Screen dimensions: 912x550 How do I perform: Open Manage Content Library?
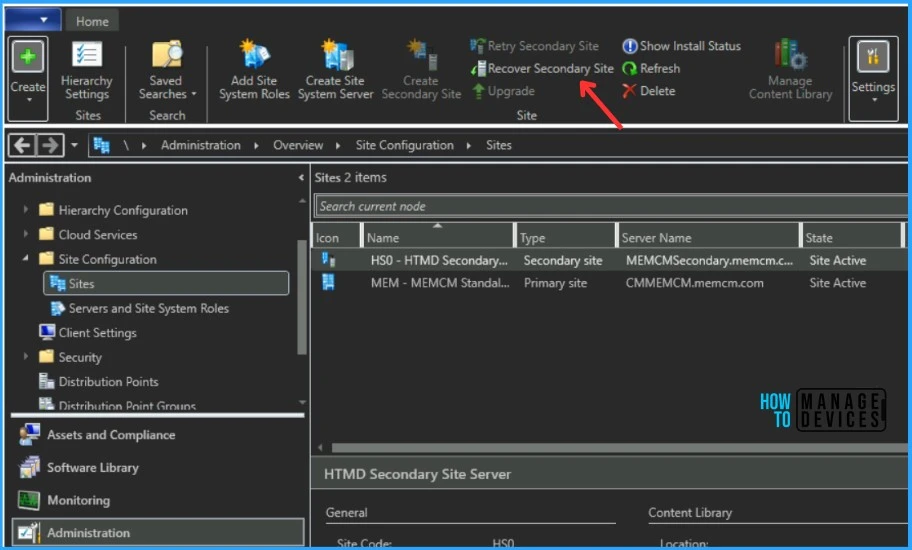tap(790, 71)
